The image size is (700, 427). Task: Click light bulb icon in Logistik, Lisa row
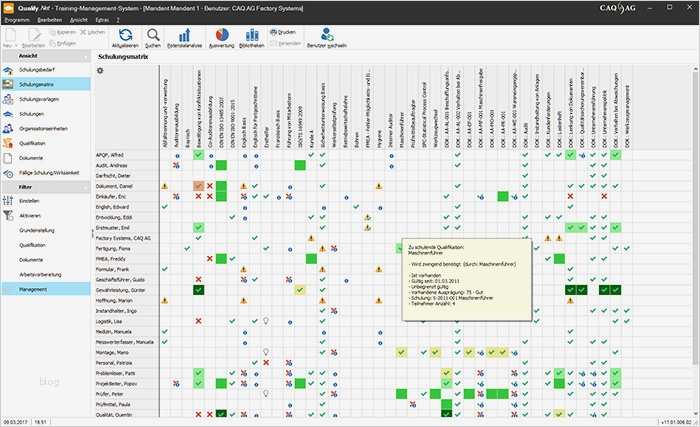[x=266, y=321]
